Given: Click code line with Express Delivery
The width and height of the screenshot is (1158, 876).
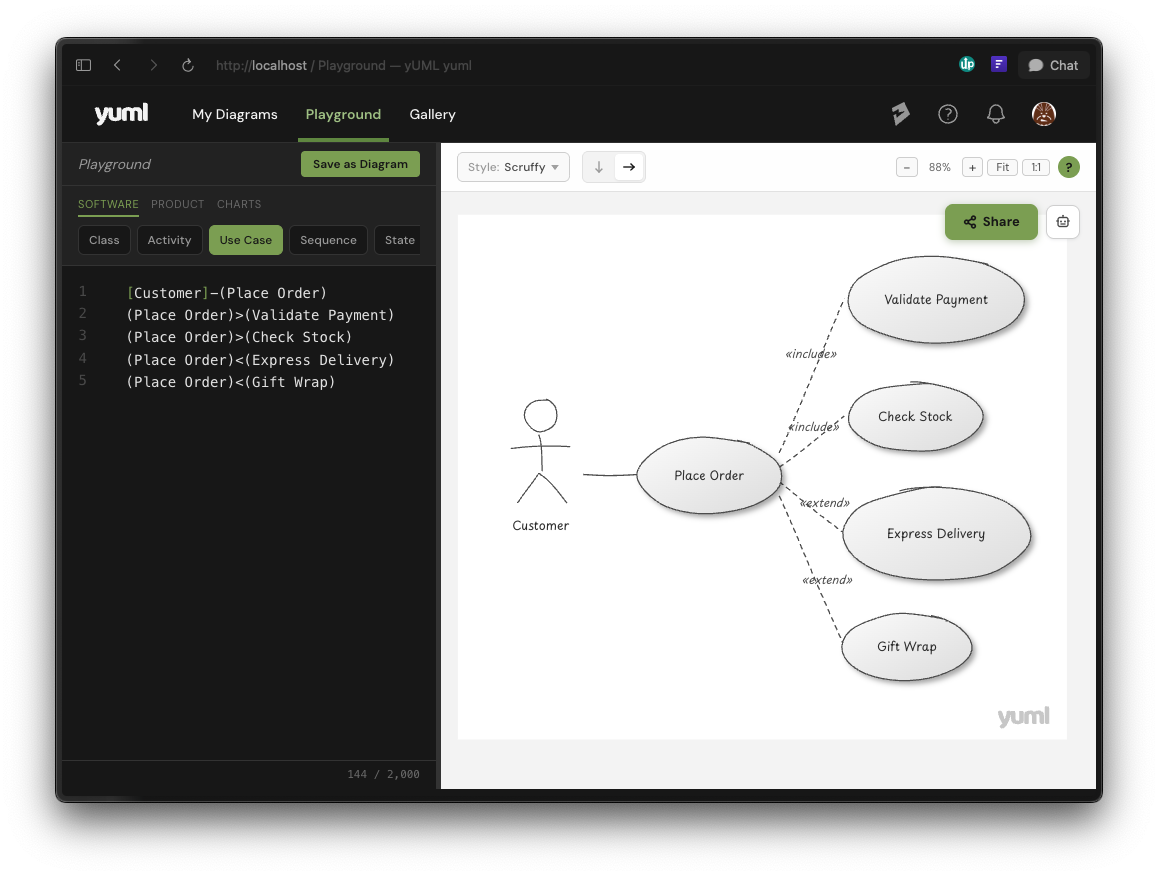Looking at the screenshot, I should [x=260, y=360].
